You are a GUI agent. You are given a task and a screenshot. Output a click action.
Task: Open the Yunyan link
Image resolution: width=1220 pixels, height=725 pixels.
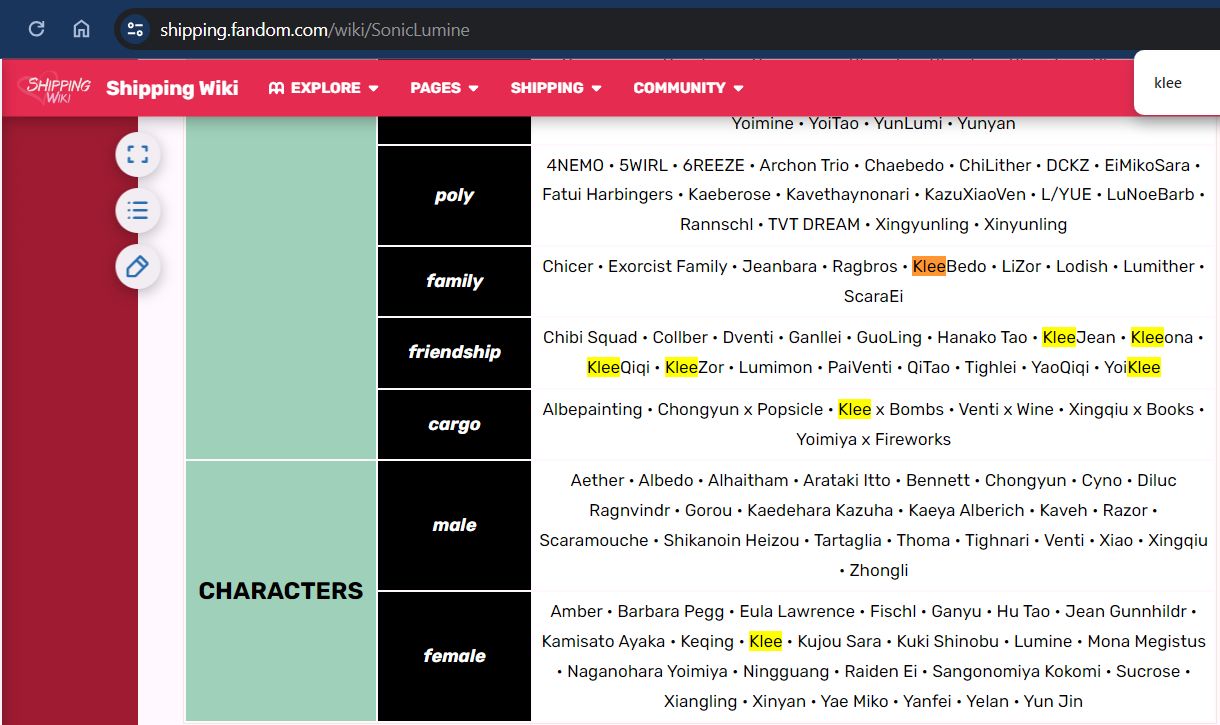coord(986,124)
